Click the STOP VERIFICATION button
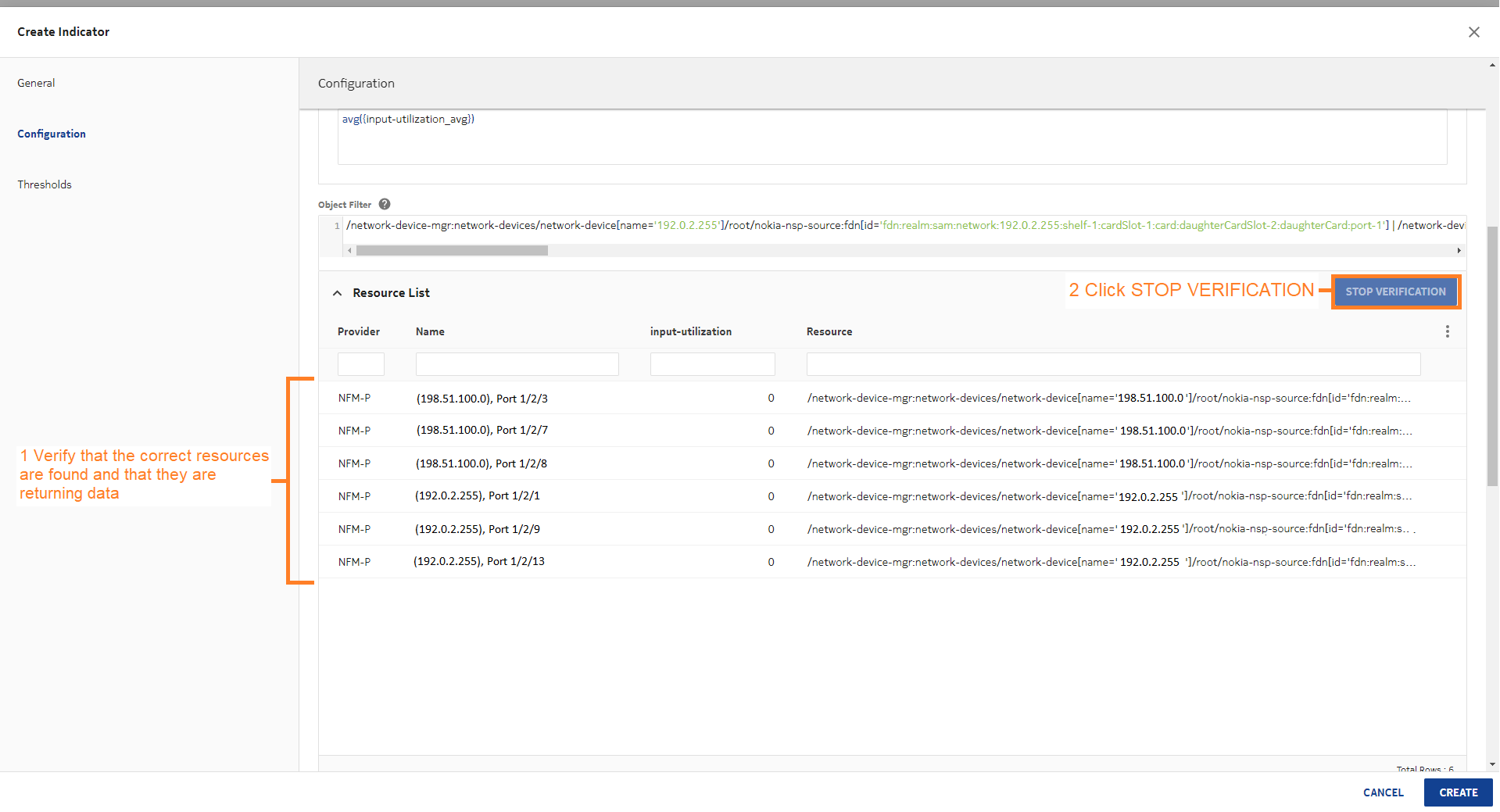 (x=1395, y=292)
